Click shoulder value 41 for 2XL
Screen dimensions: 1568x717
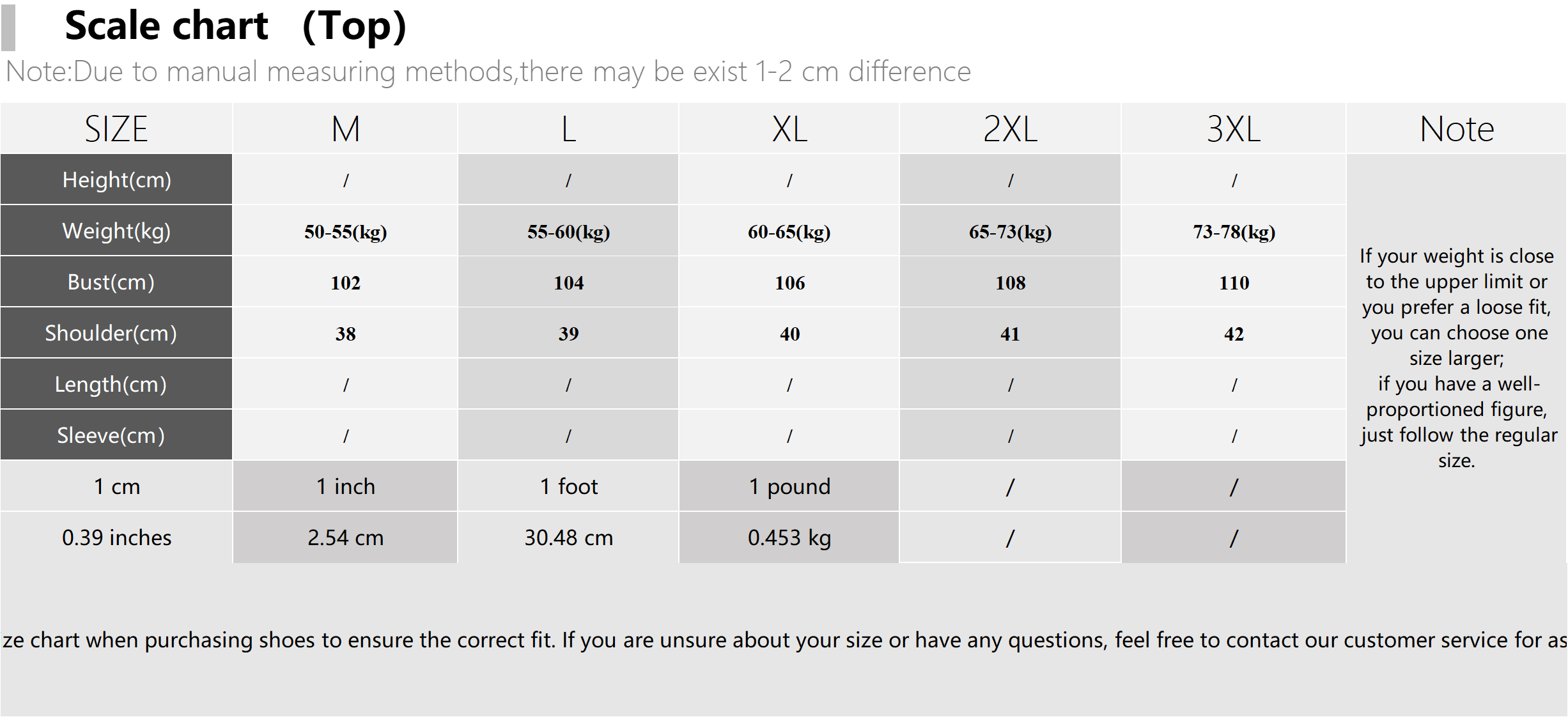coord(1010,333)
